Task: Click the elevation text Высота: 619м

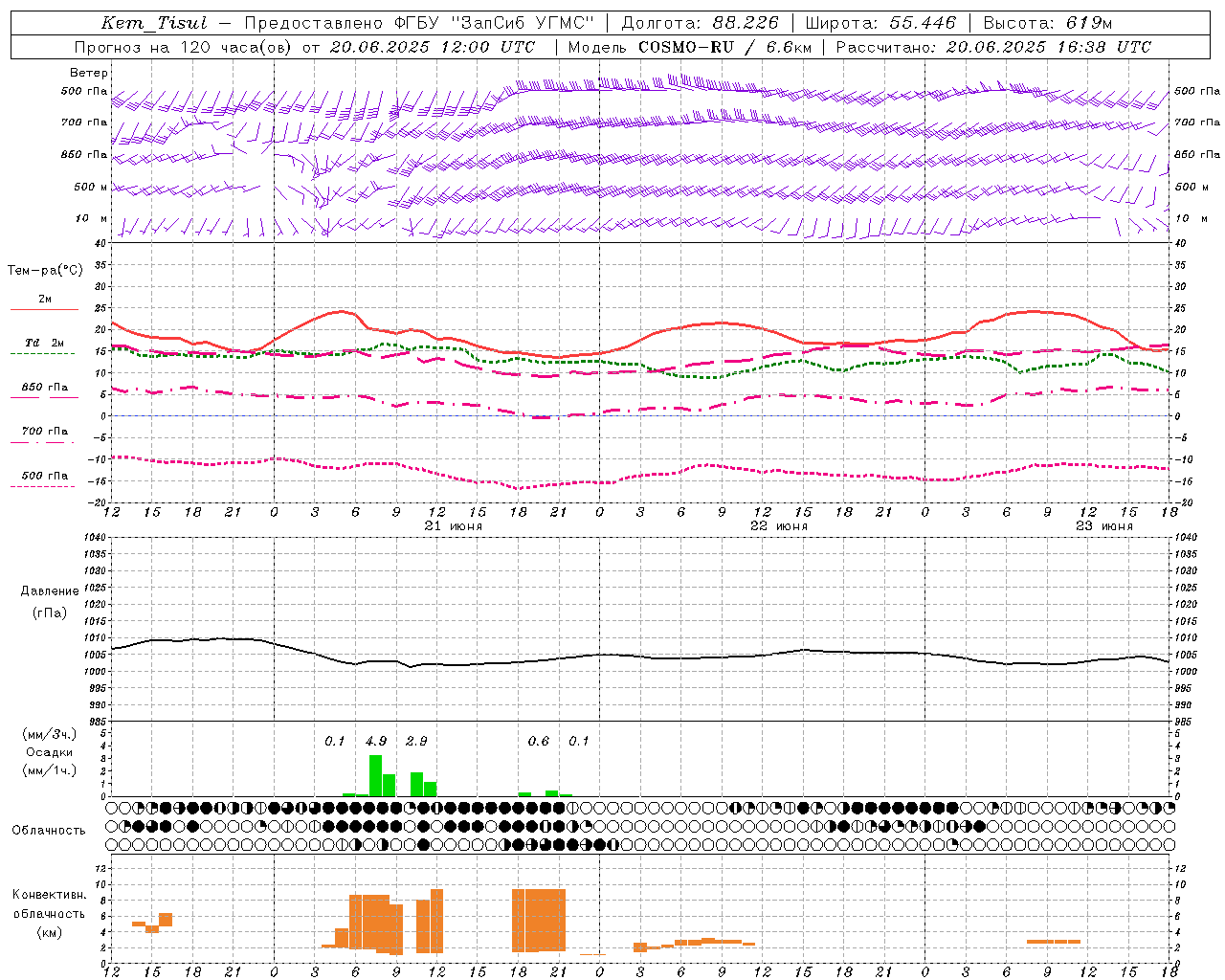Action: coord(1048,23)
